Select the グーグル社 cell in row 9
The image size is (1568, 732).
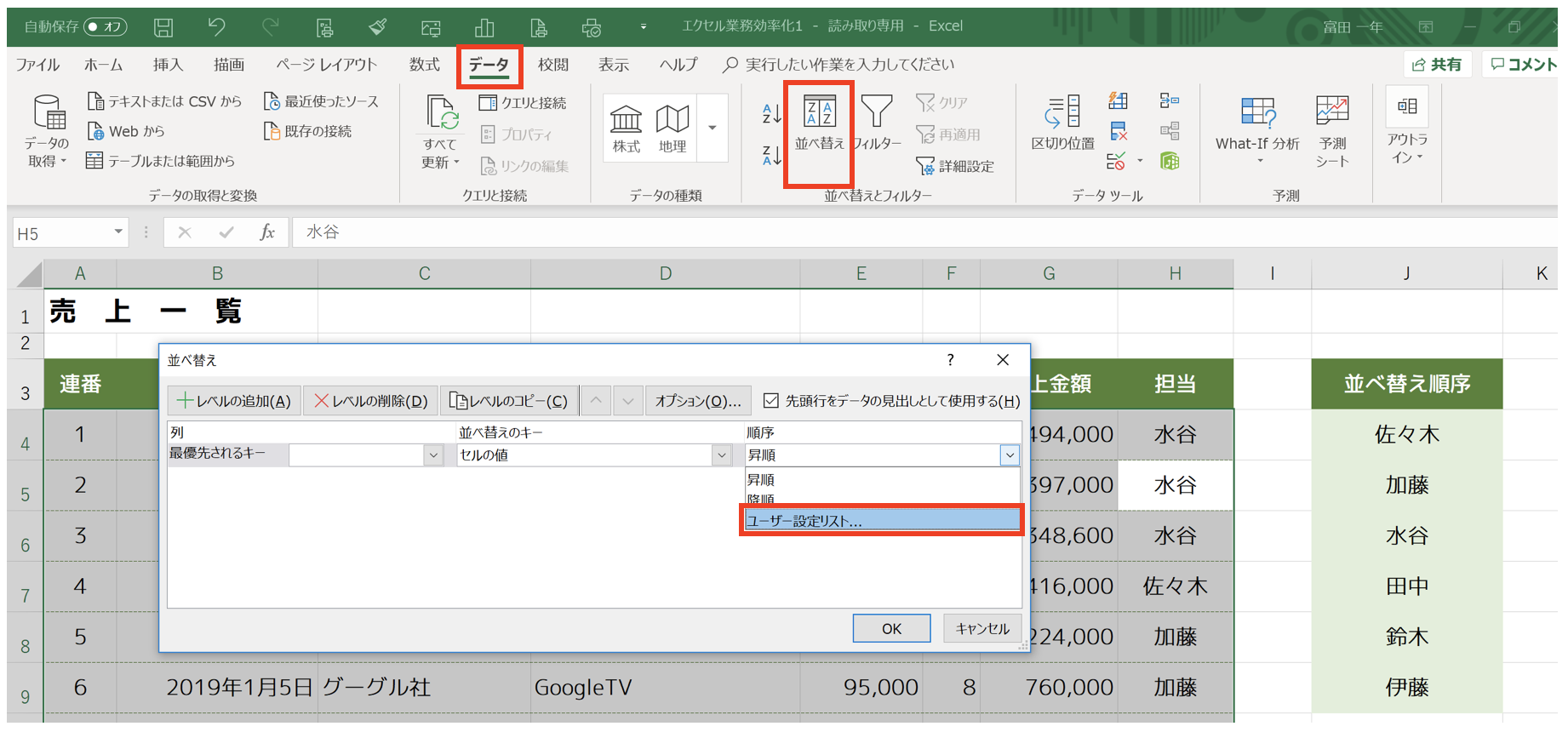[424, 687]
